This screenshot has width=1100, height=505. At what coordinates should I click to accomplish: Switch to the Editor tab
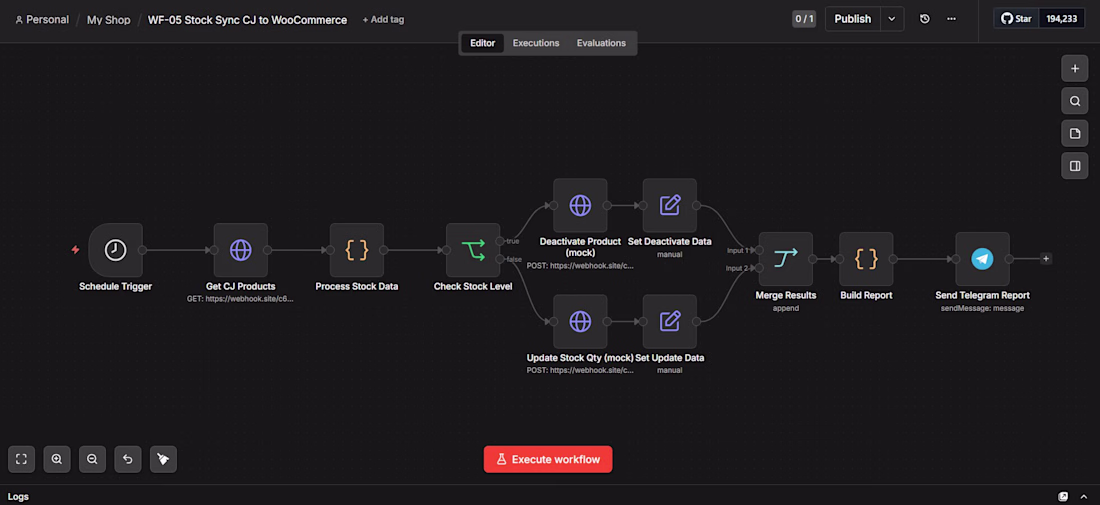(x=483, y=43)
